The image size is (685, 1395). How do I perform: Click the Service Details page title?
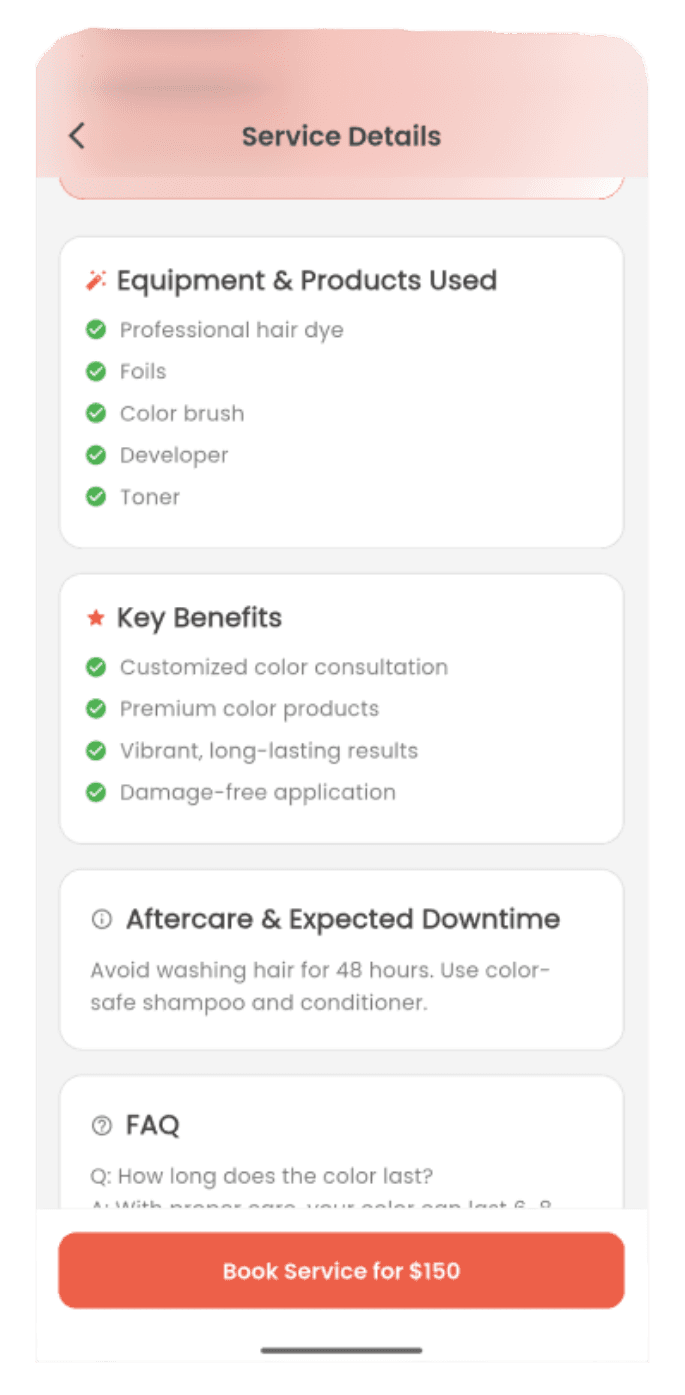pyautogui.click(x=341, y=136)
